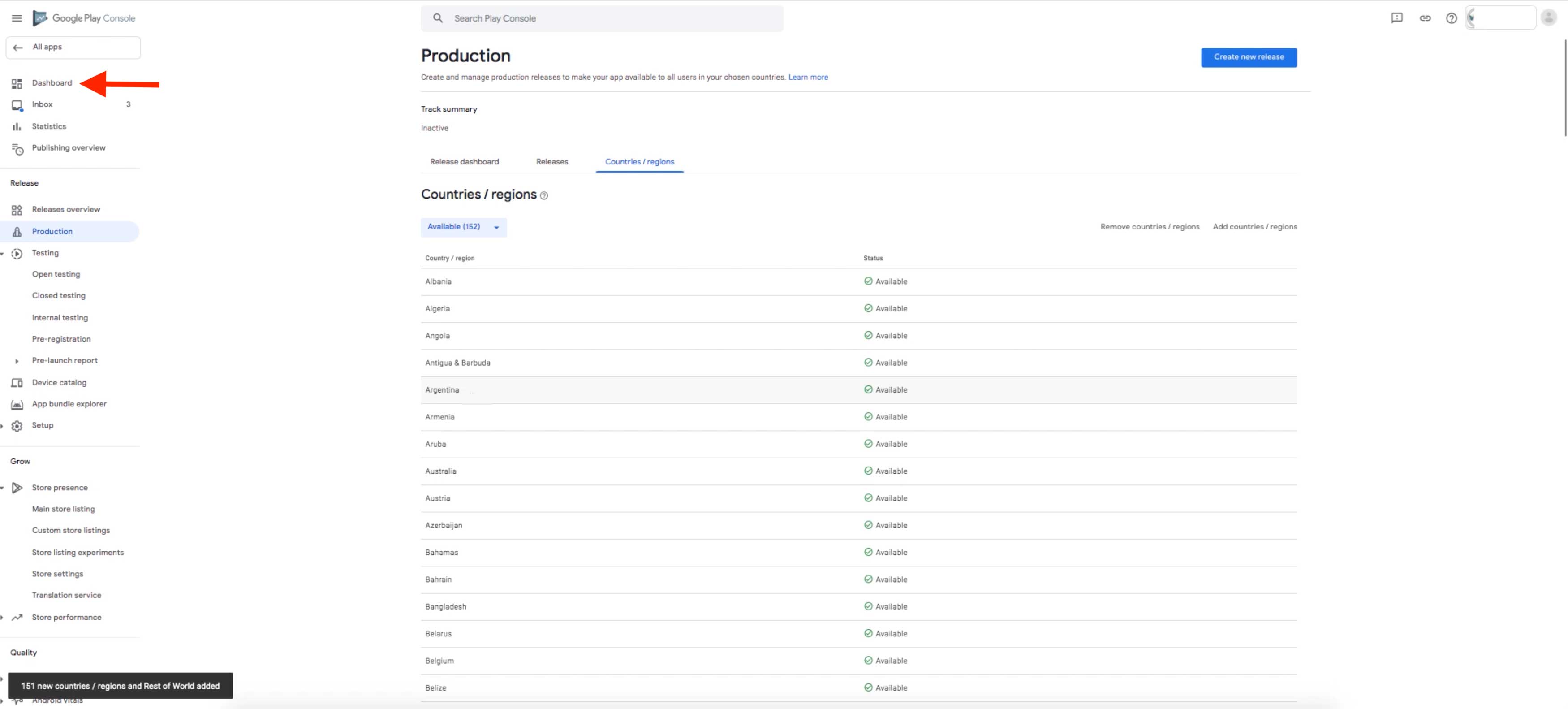The height and width of the screenshot is (709, 1568).
Task: Click the Dashboard grid icon
Action: click(x=17, y=83)
